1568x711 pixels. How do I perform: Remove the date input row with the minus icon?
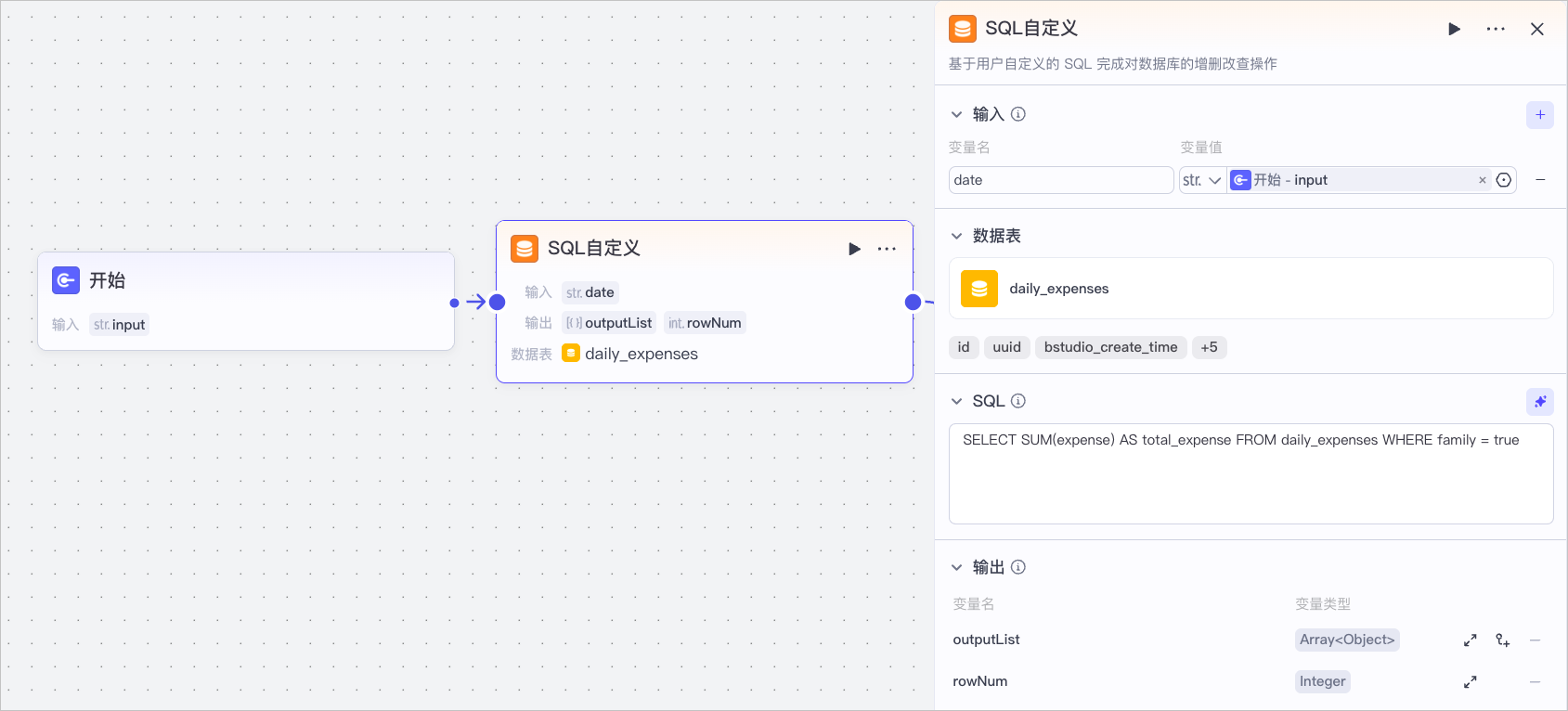point(1540,180)
